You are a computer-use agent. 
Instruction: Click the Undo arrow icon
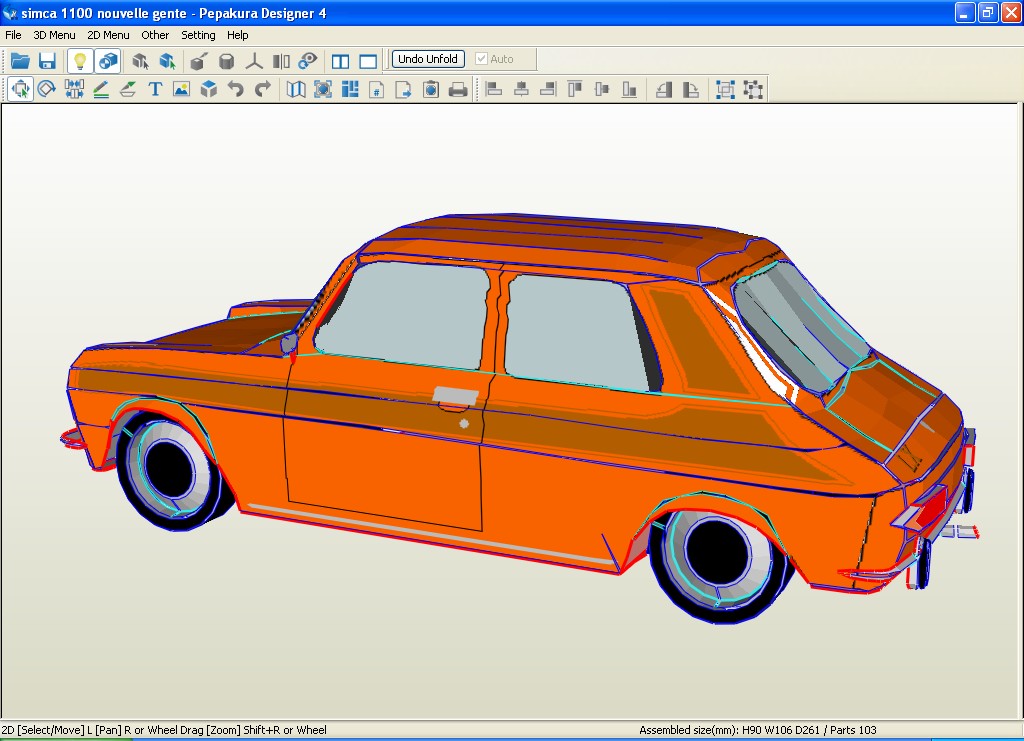tap(235, 89)
